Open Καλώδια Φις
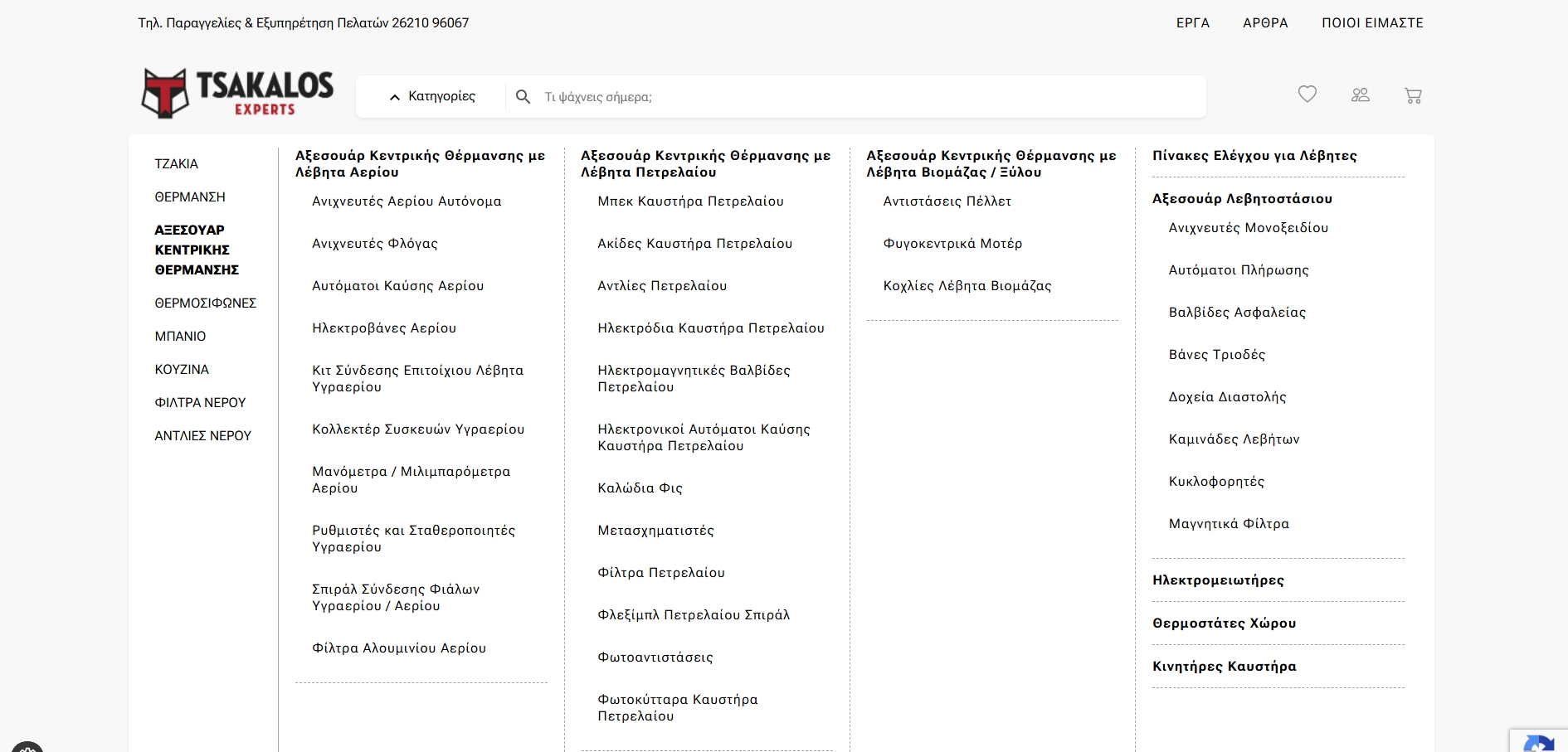The image size is (1568, 752). 640,488
